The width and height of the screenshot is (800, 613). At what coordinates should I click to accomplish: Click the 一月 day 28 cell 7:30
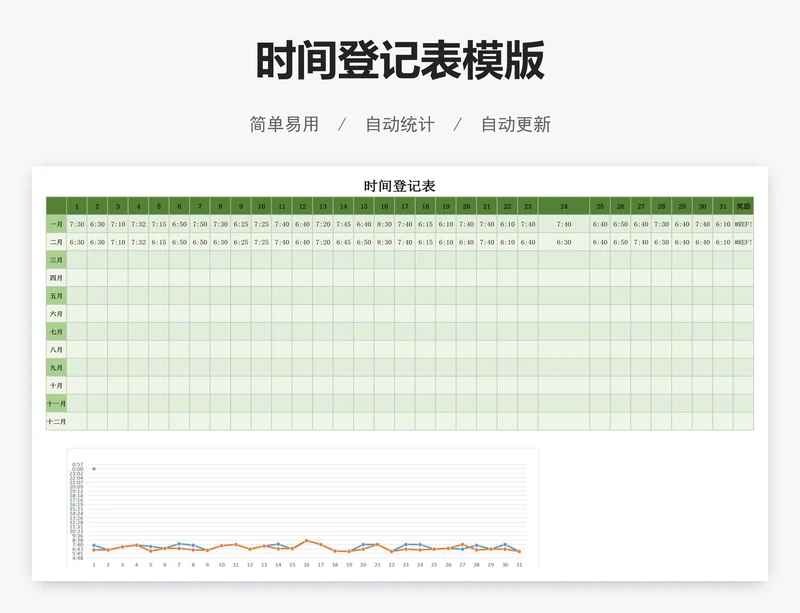coord(661,224)
